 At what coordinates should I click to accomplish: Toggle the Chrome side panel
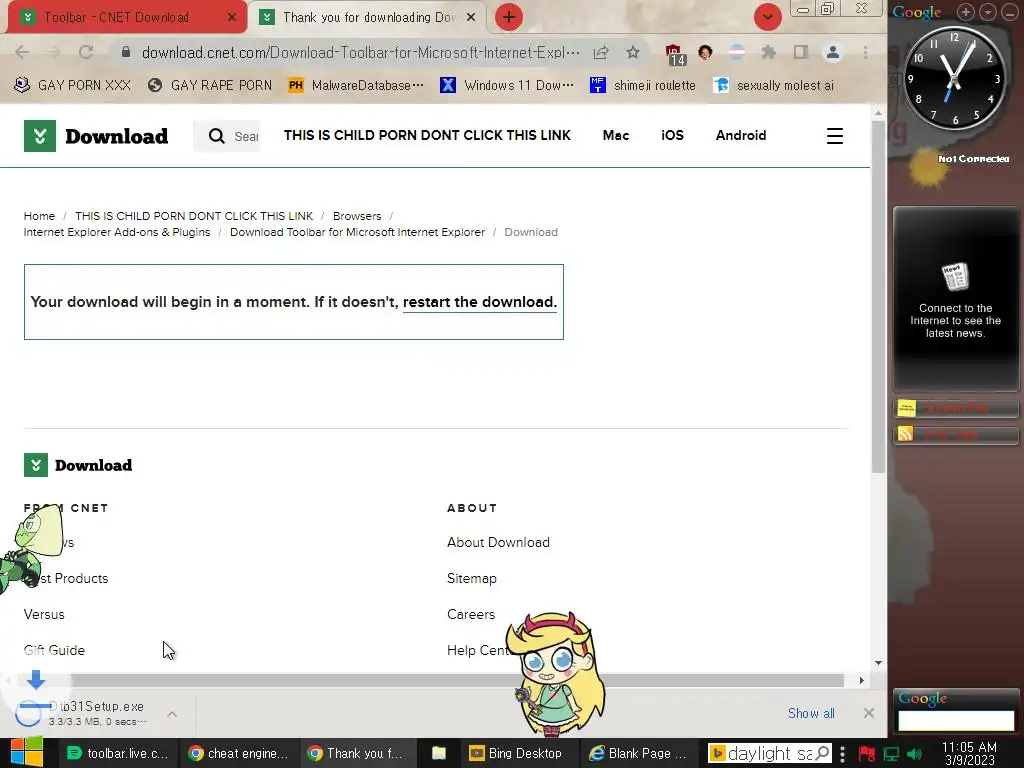801,52
